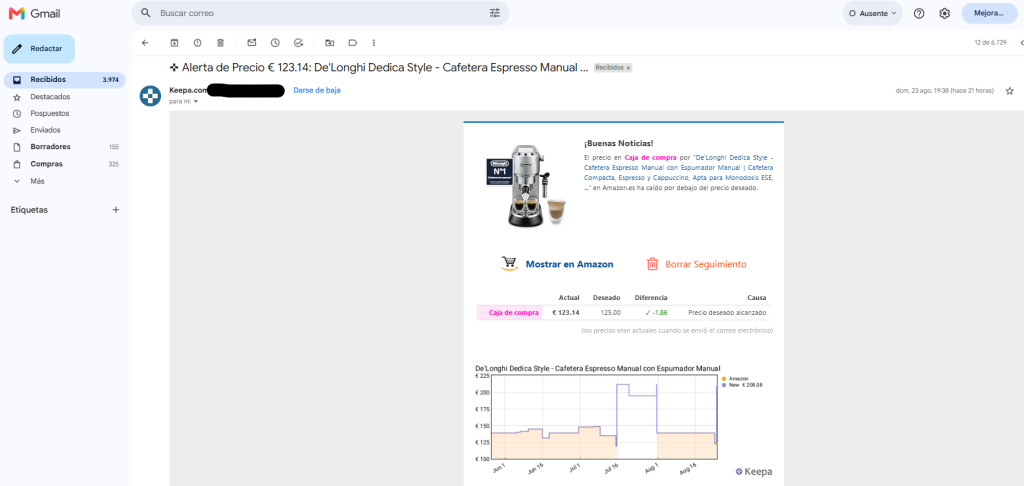Screen dimensions: 1024x486
Task: Click the Mejorar upgrade button
Action: [x=989, y=13]
